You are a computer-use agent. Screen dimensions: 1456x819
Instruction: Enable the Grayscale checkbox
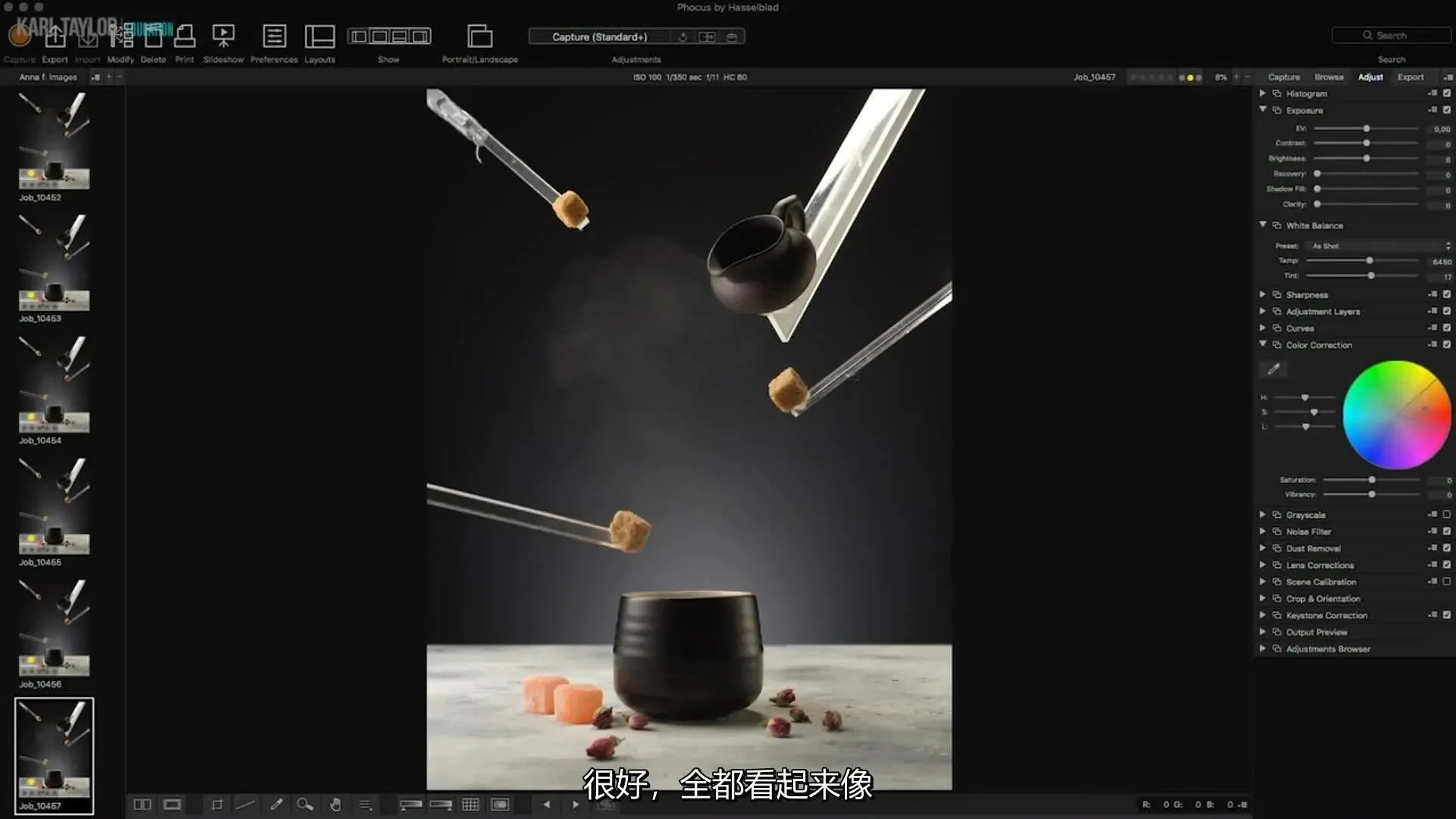(1447, 514)
